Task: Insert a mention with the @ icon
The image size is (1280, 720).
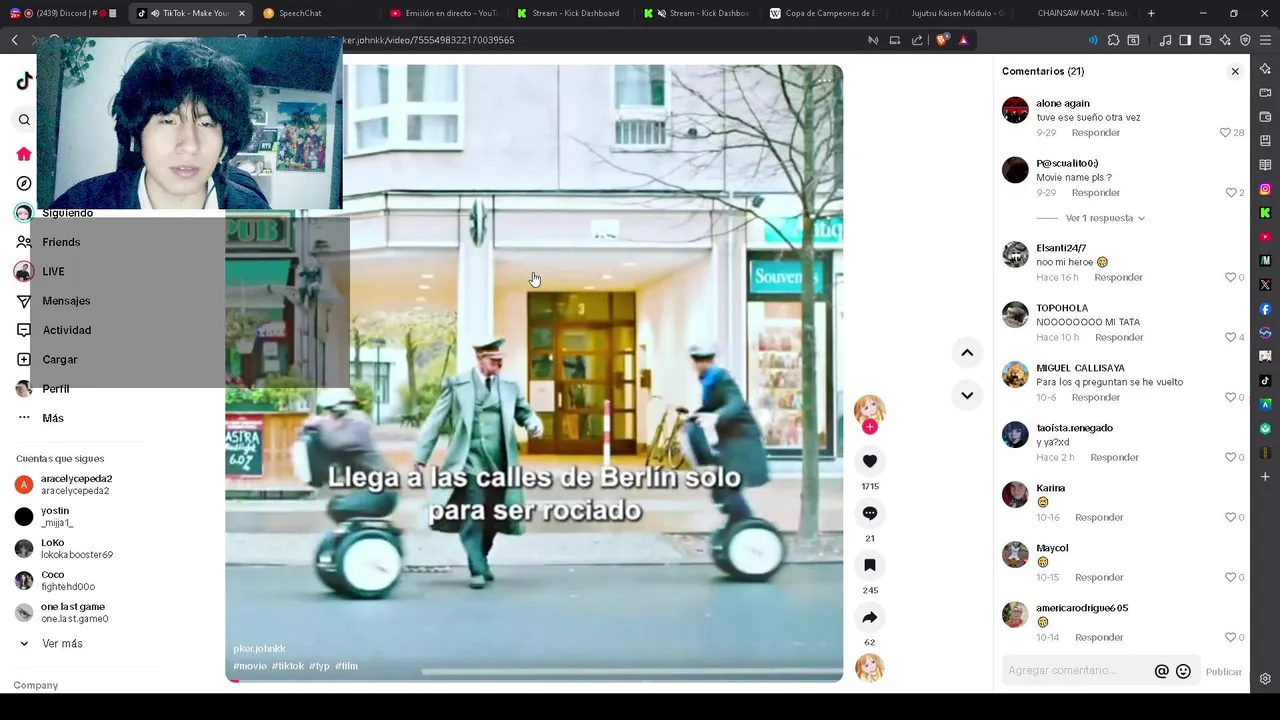Action: tap(1161, 672)
